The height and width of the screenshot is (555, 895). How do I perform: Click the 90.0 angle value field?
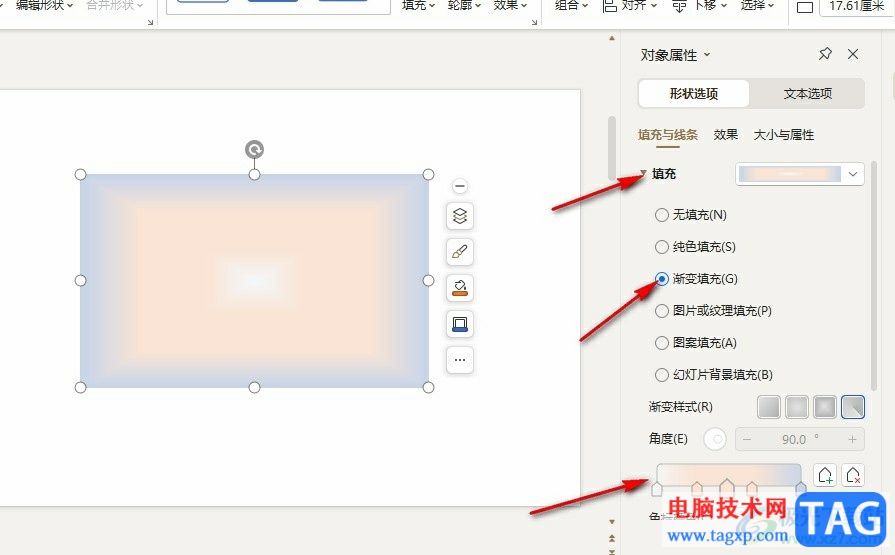point(800,439)
